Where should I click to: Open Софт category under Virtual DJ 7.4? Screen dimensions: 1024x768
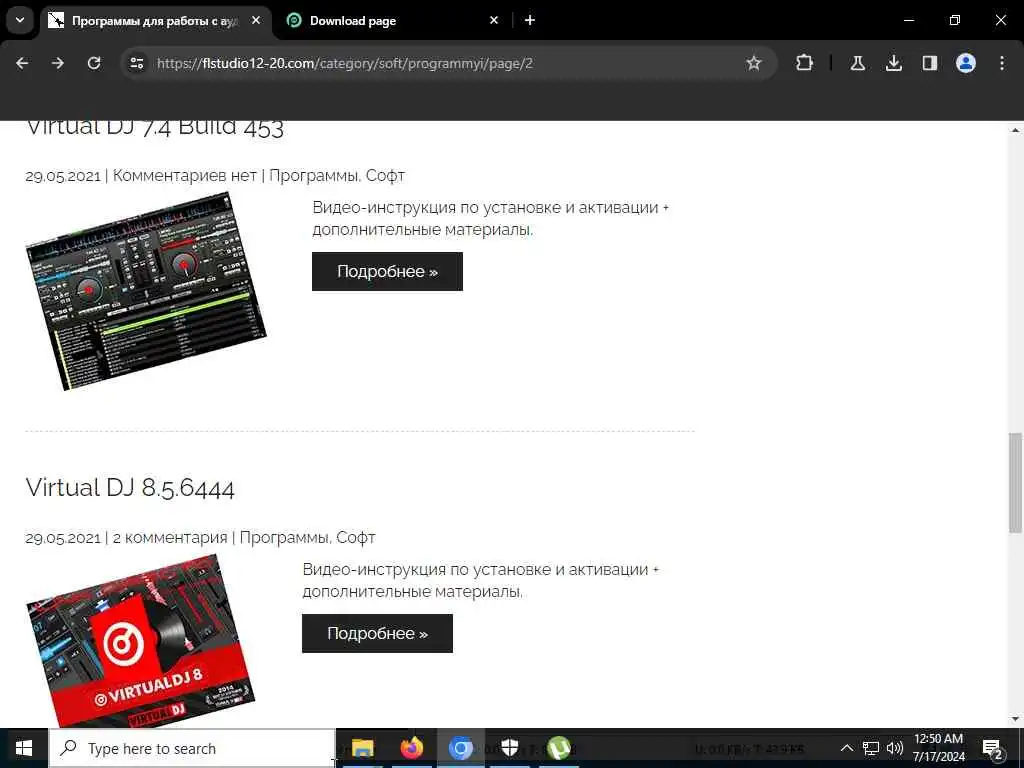click(385, 176)
